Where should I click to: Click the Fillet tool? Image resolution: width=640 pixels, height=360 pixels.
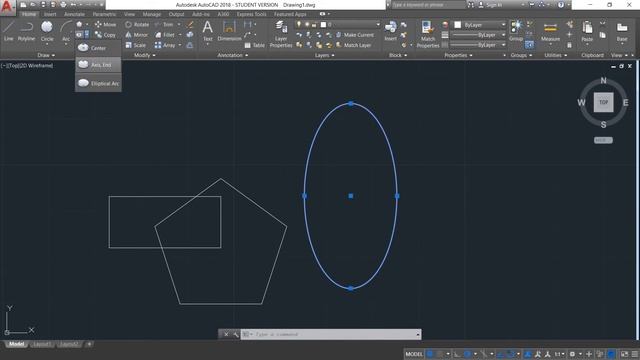(x=165, y=35)
